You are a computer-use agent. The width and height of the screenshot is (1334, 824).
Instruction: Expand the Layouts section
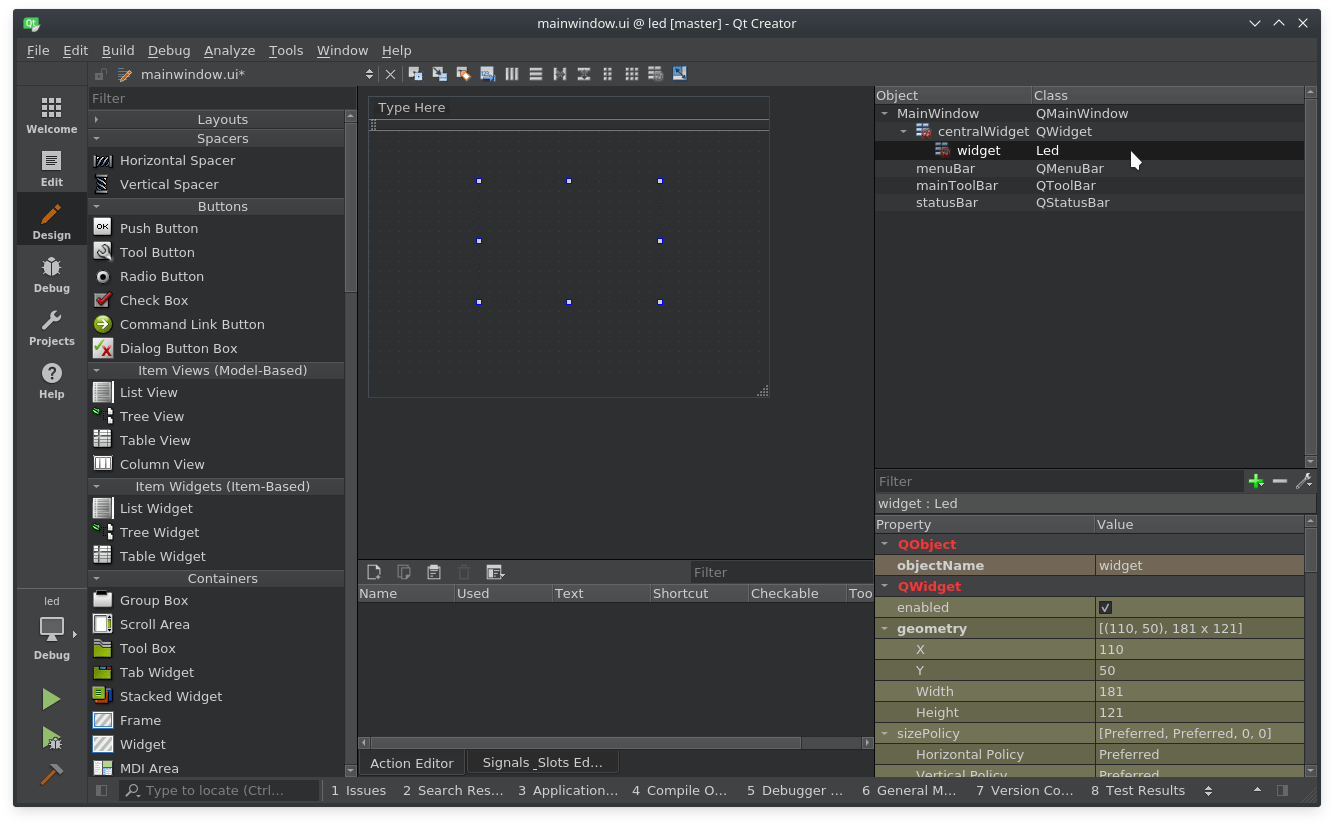coord(97,117)
